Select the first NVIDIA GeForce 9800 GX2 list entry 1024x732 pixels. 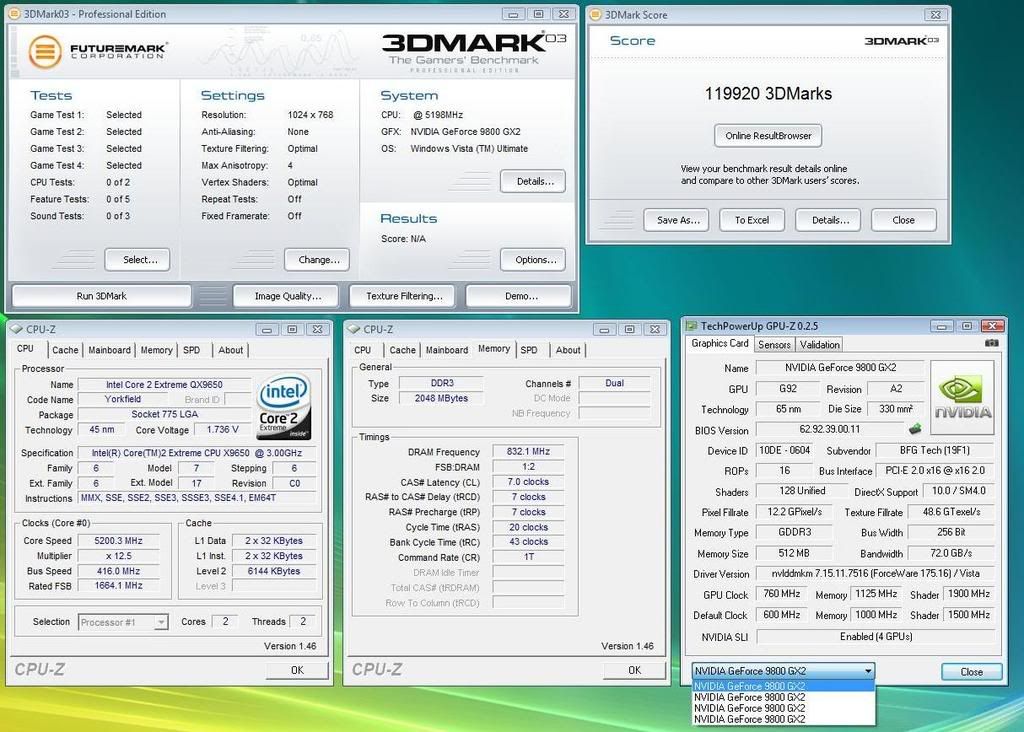783,686
